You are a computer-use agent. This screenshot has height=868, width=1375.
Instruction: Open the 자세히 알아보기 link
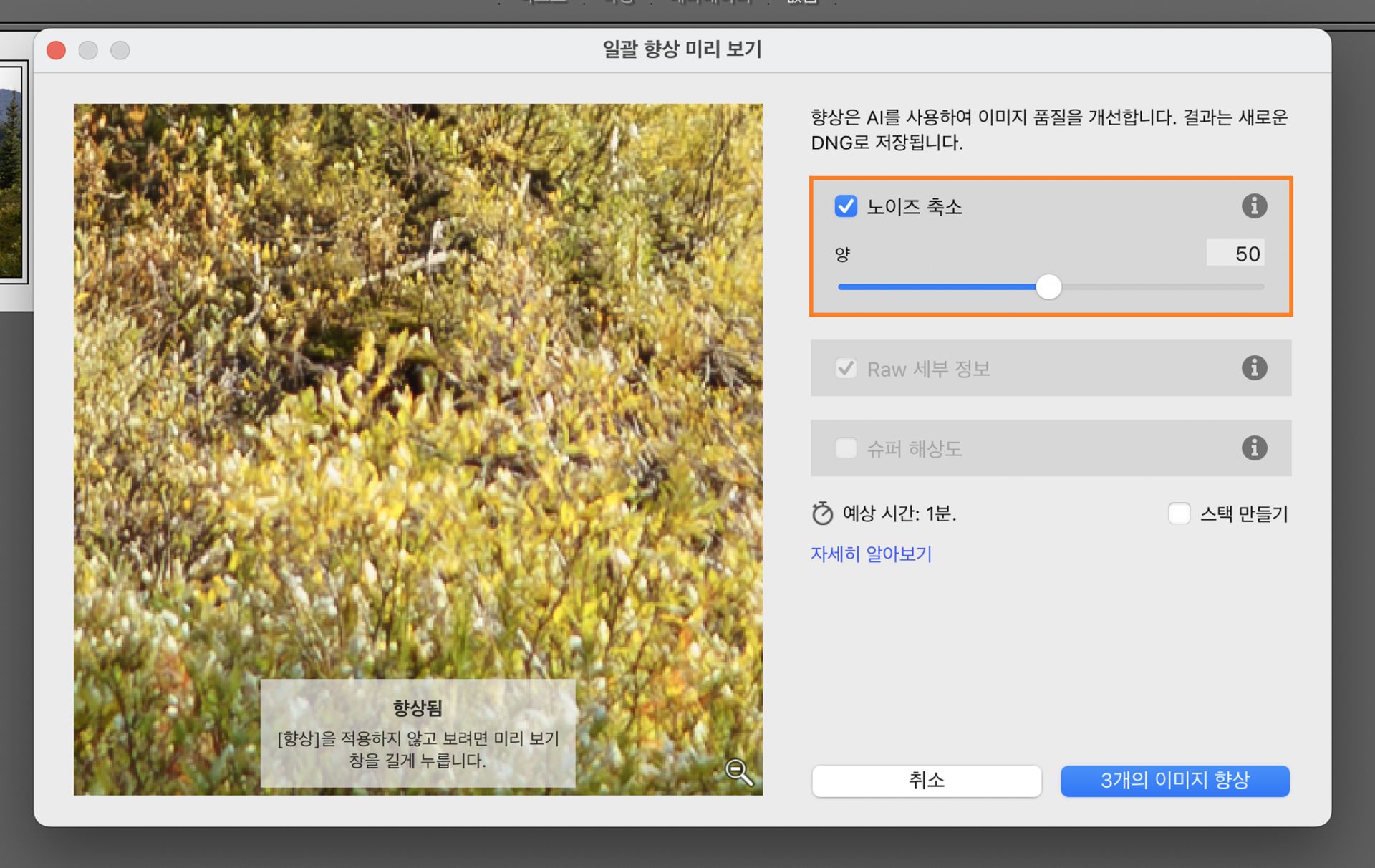(871, 554)
